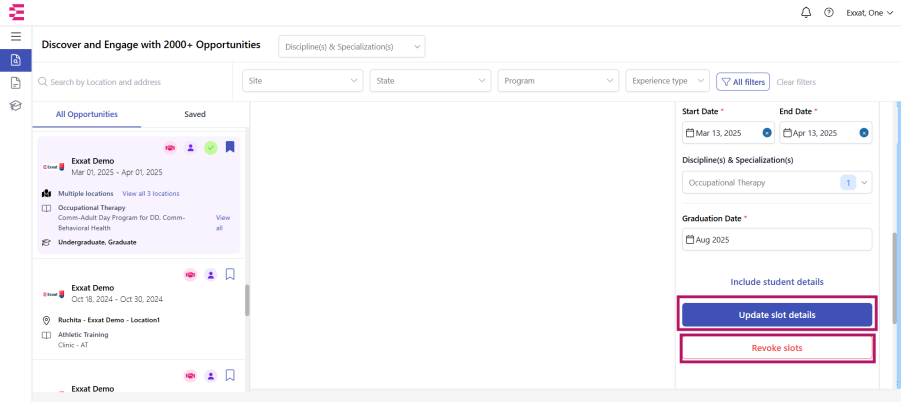Open the Start Date field Mar 13, 2025
The height and width of the screenshot is (402, 902).
[x=728, y=133]
